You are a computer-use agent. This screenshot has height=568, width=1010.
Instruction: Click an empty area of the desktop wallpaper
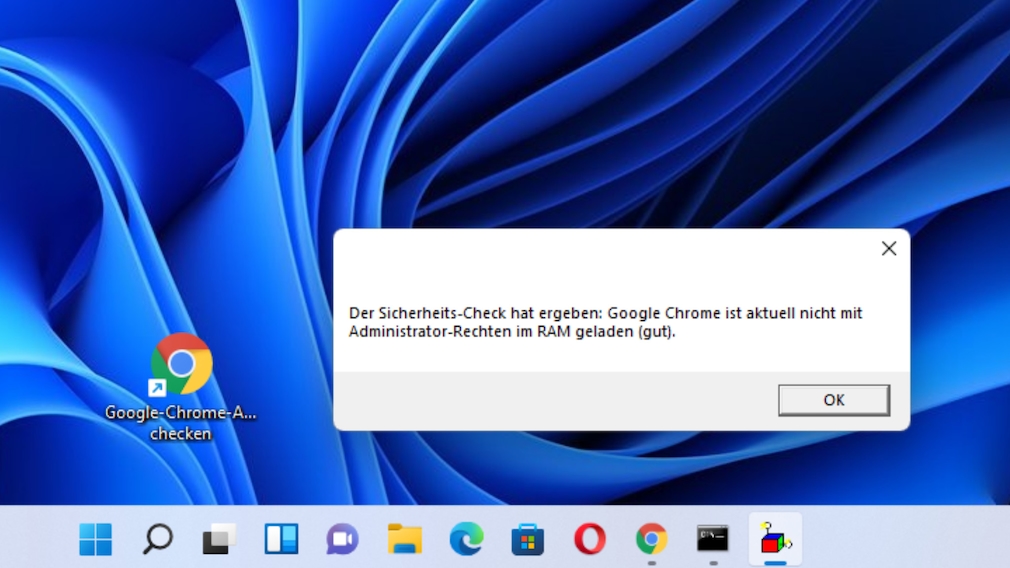pos(600,120)
